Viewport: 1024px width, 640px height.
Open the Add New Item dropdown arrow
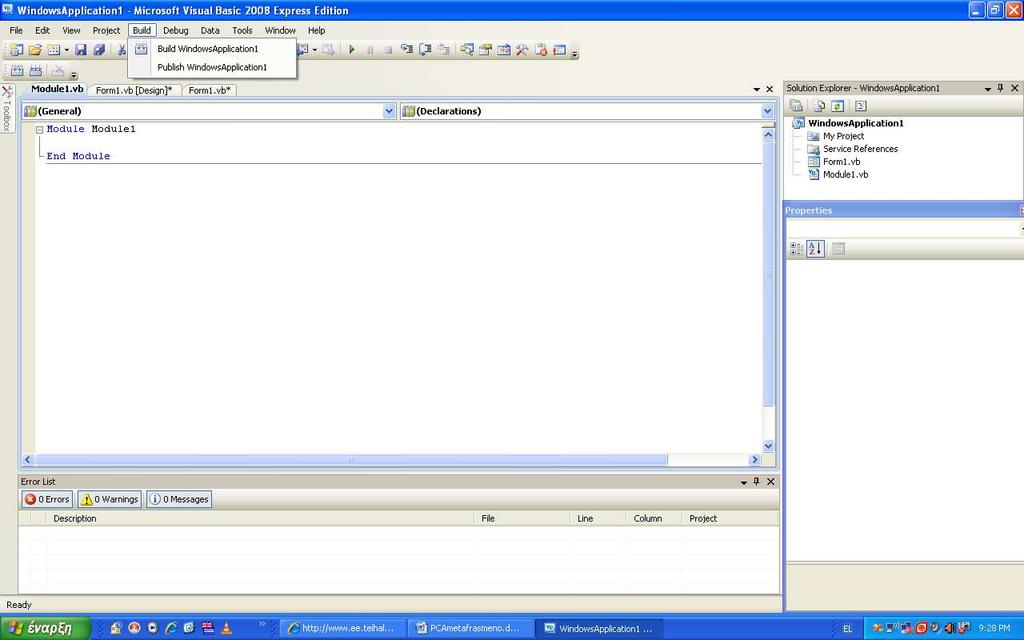(x=67, y=50)
